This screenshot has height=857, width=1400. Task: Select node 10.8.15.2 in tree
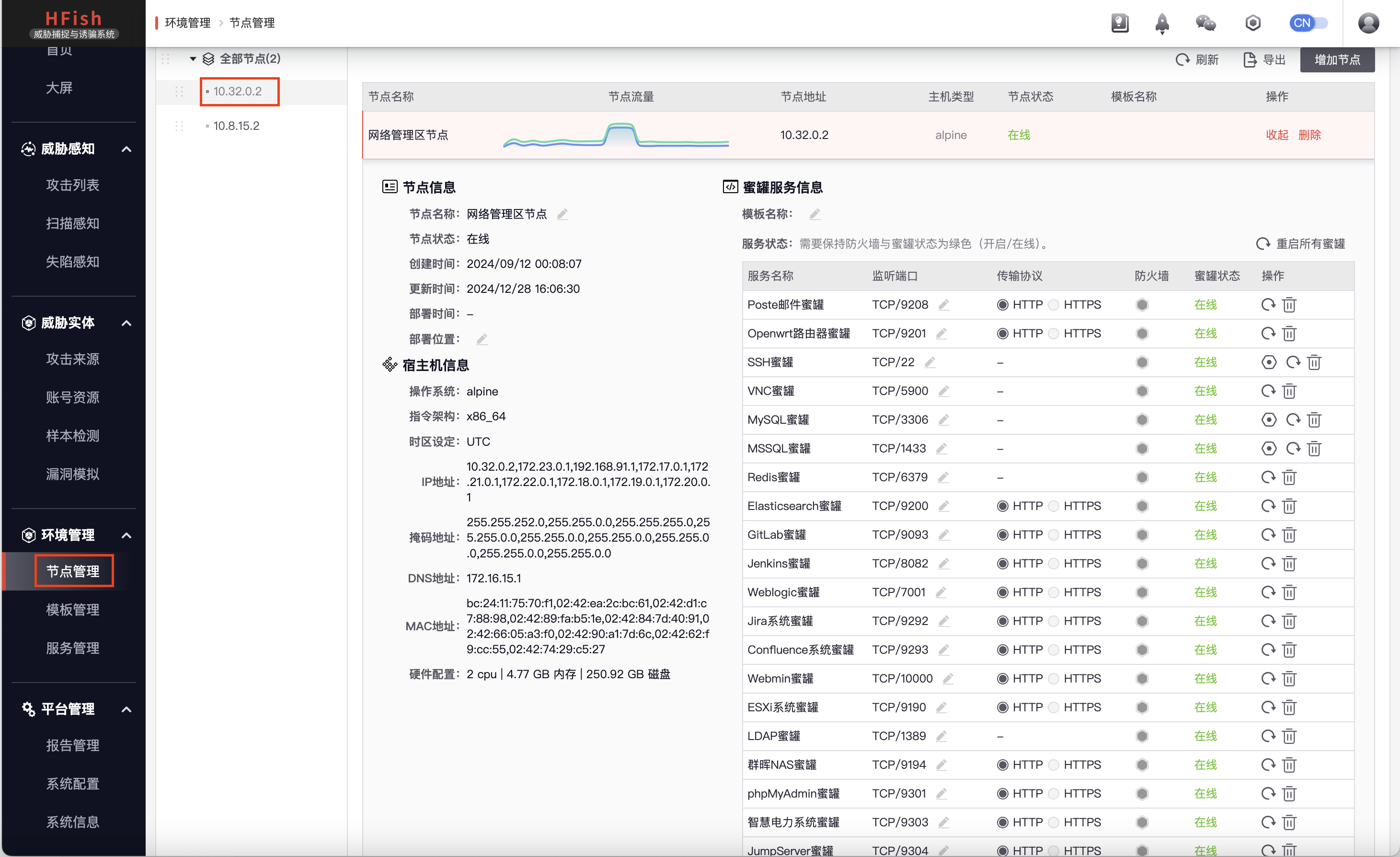coord(236,126)
